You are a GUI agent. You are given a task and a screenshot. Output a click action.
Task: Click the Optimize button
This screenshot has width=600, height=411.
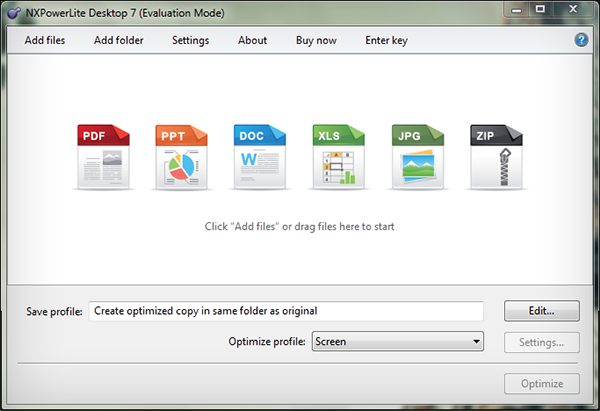(541, 383)
